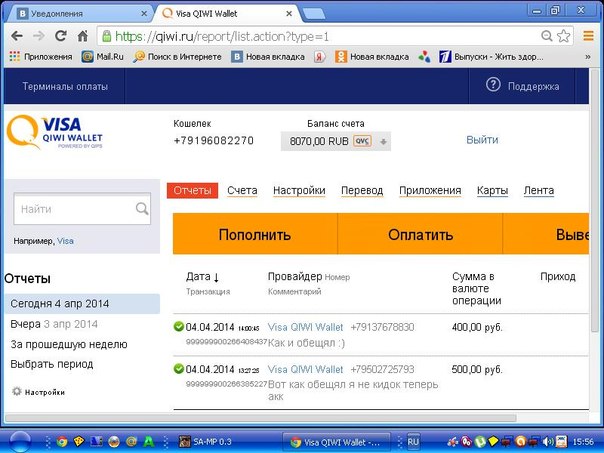Image resolution: width=604 pixels, height=453 pixels.
Task: Log out via the Выйти link
Action: click(482, 139)
